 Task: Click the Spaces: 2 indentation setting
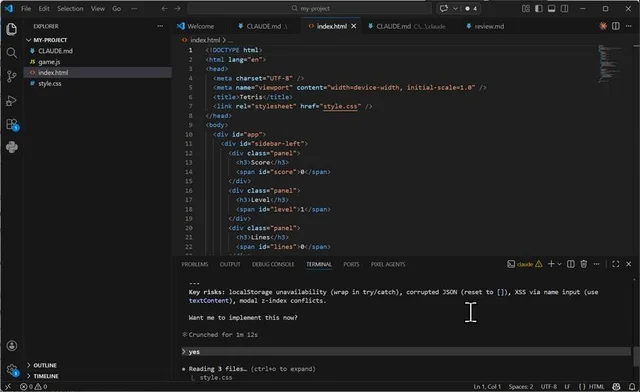[521, 386]
